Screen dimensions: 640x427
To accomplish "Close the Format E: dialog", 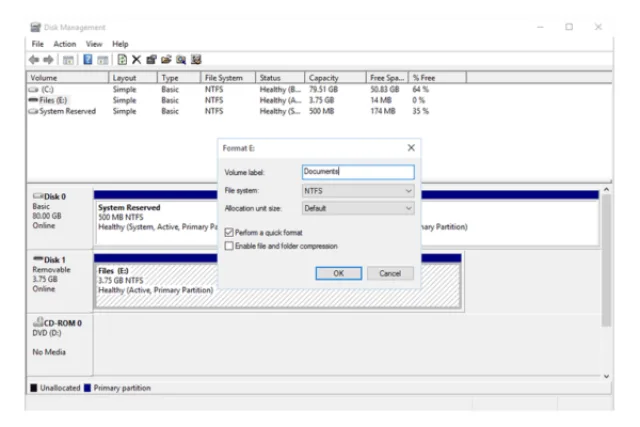I will click(411, 148).
